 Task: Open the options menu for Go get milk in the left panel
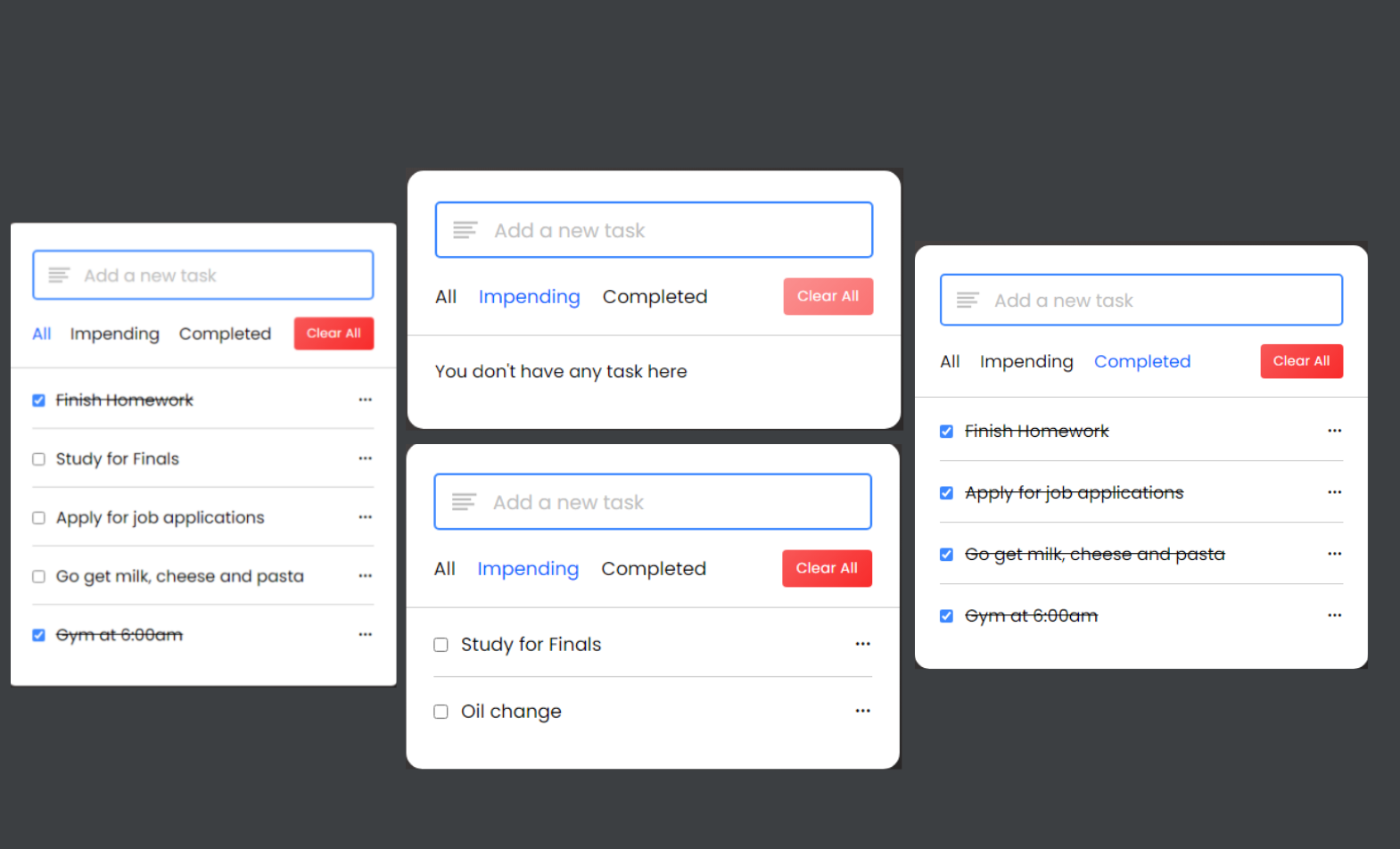366,576
